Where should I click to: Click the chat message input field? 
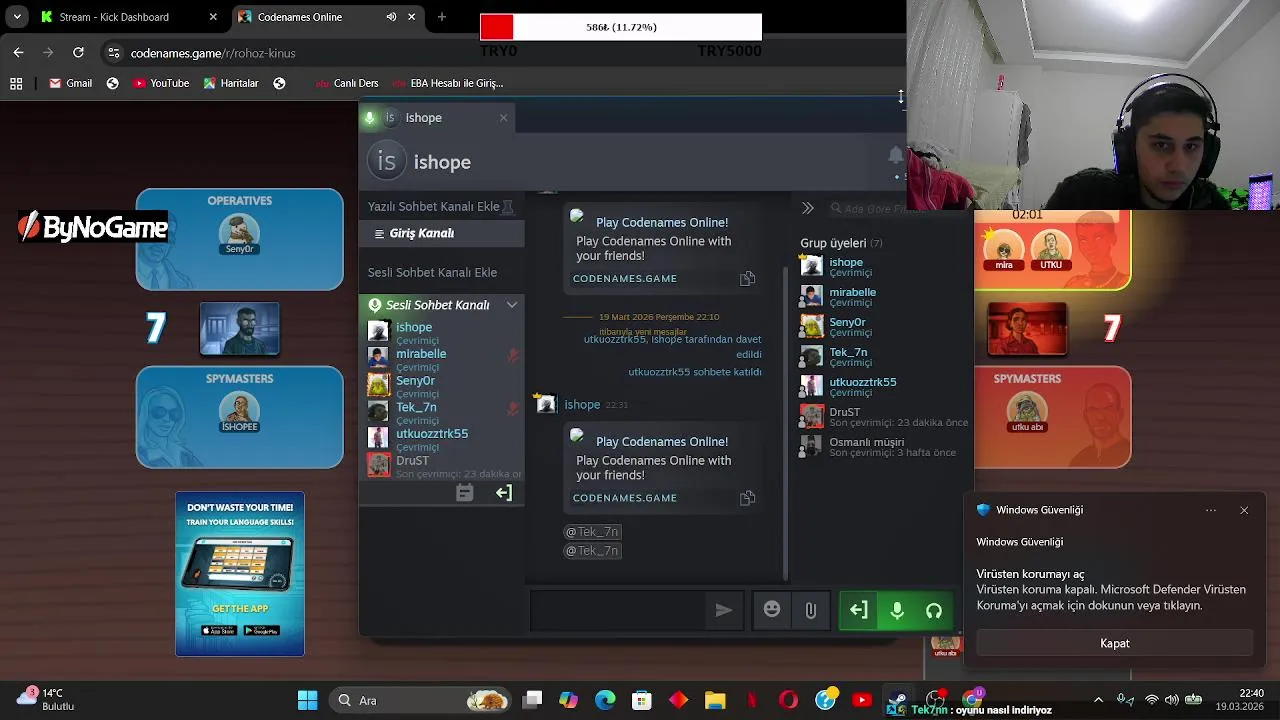coord(618,610)
